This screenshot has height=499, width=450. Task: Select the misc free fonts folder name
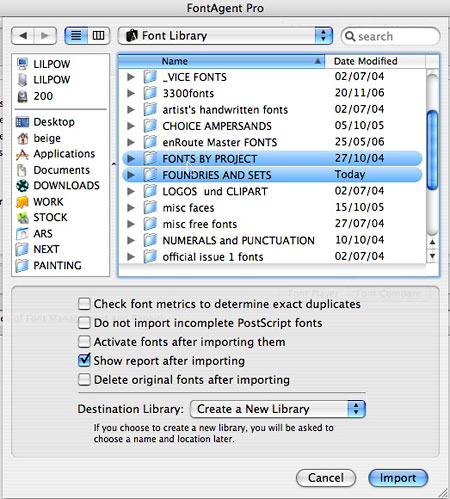point(200,224)
